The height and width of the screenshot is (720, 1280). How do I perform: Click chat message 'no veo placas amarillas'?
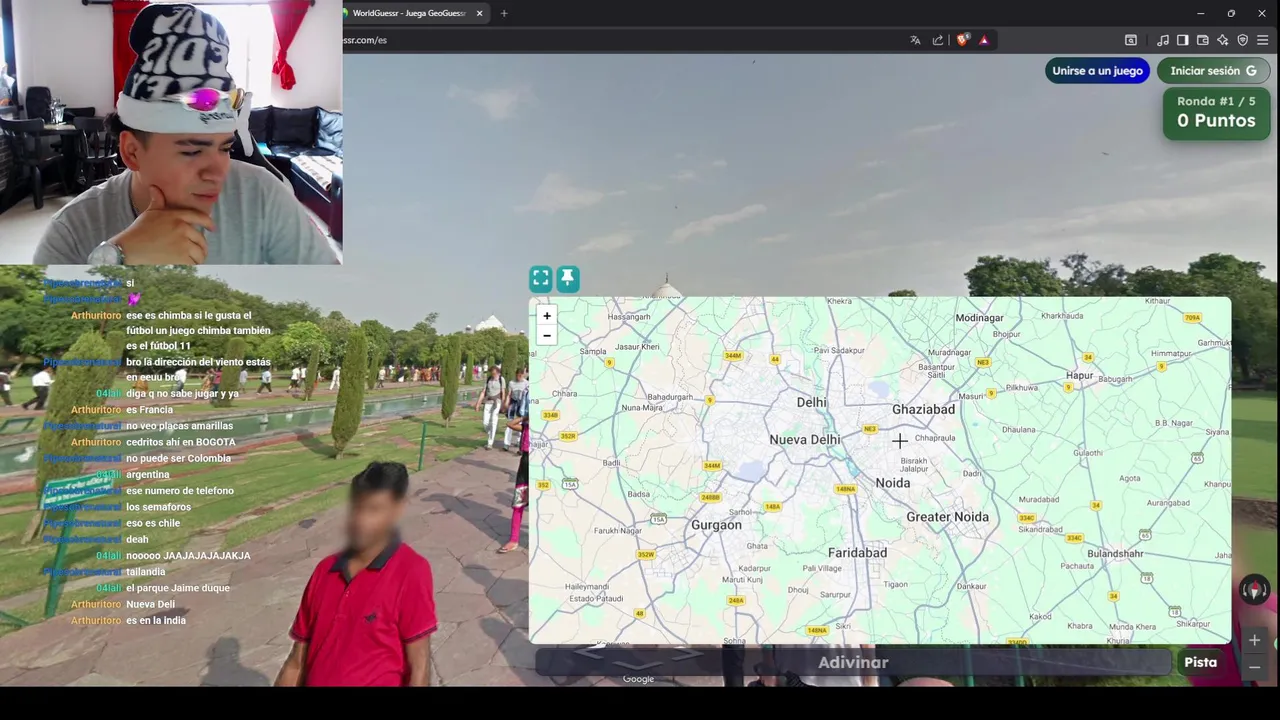click(x=179, y=426)
